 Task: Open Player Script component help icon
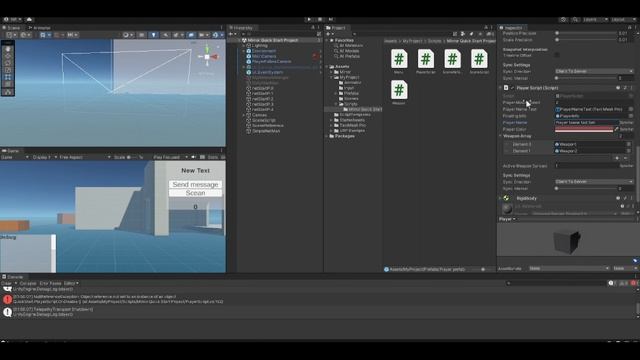pyautogui.click(x=618, y=88)
